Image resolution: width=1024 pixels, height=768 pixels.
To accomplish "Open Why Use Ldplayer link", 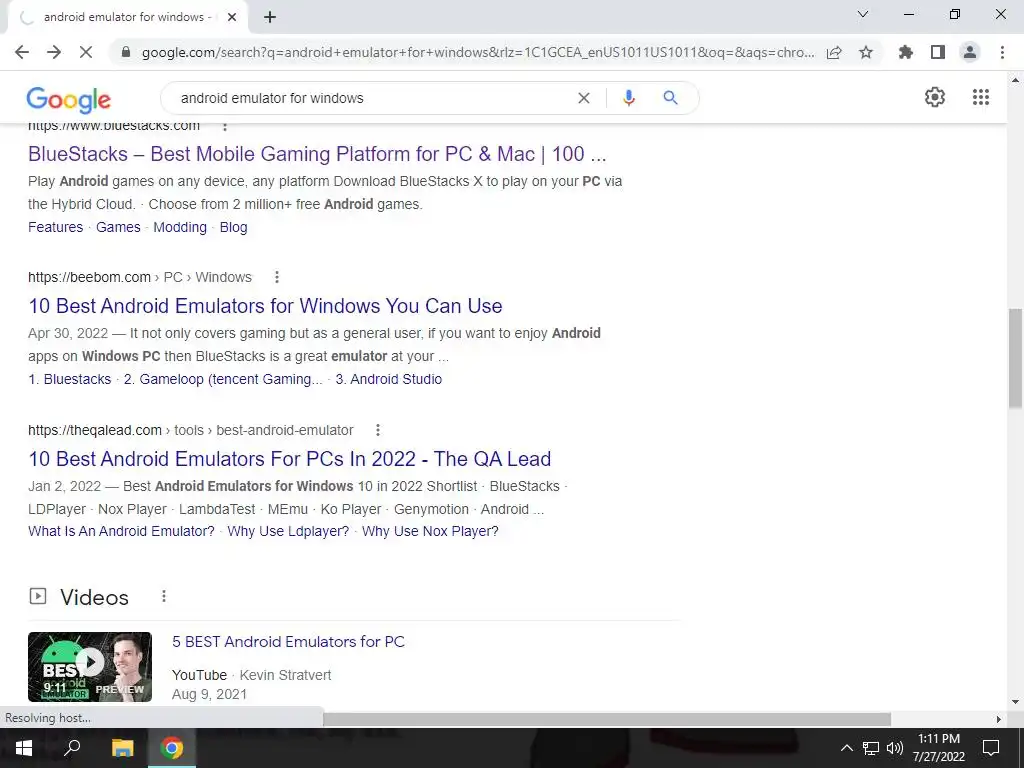I will 289,532.
